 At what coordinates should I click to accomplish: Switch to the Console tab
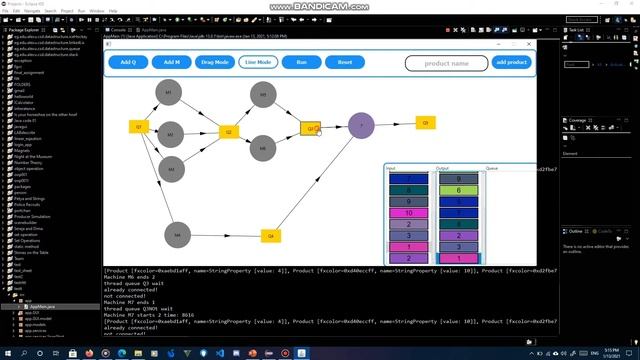[x=118, y=30]
